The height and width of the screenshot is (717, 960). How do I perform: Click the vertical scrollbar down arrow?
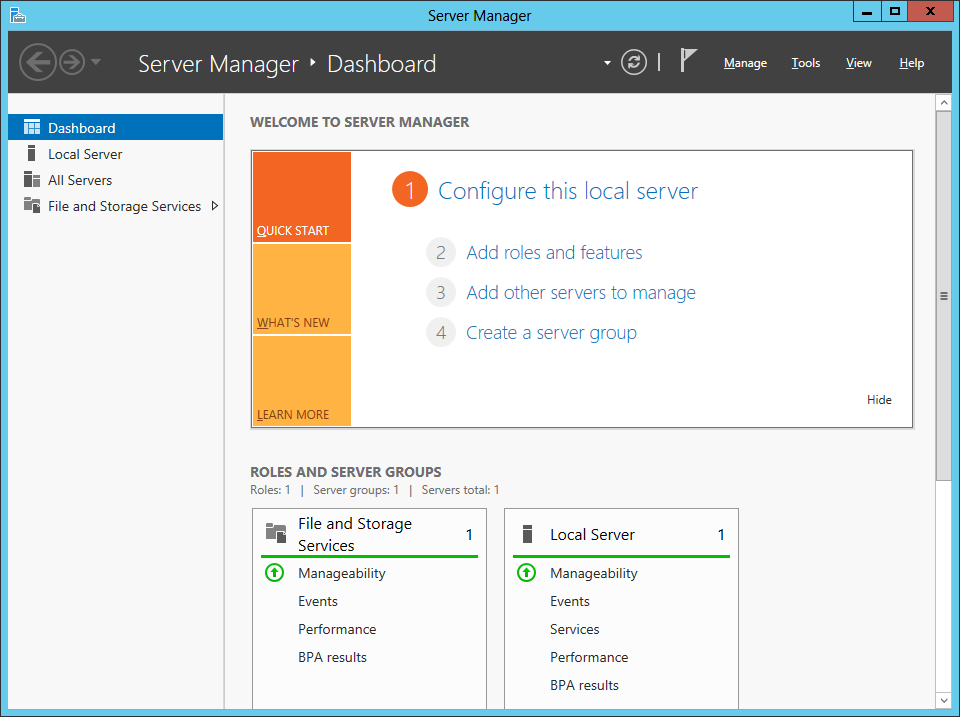(x=943, y=700)
